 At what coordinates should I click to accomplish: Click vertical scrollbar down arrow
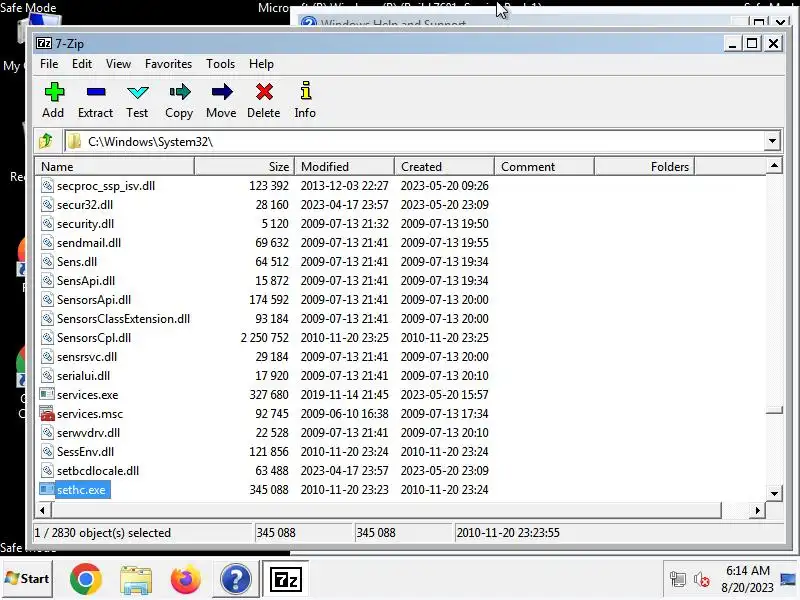774,493
